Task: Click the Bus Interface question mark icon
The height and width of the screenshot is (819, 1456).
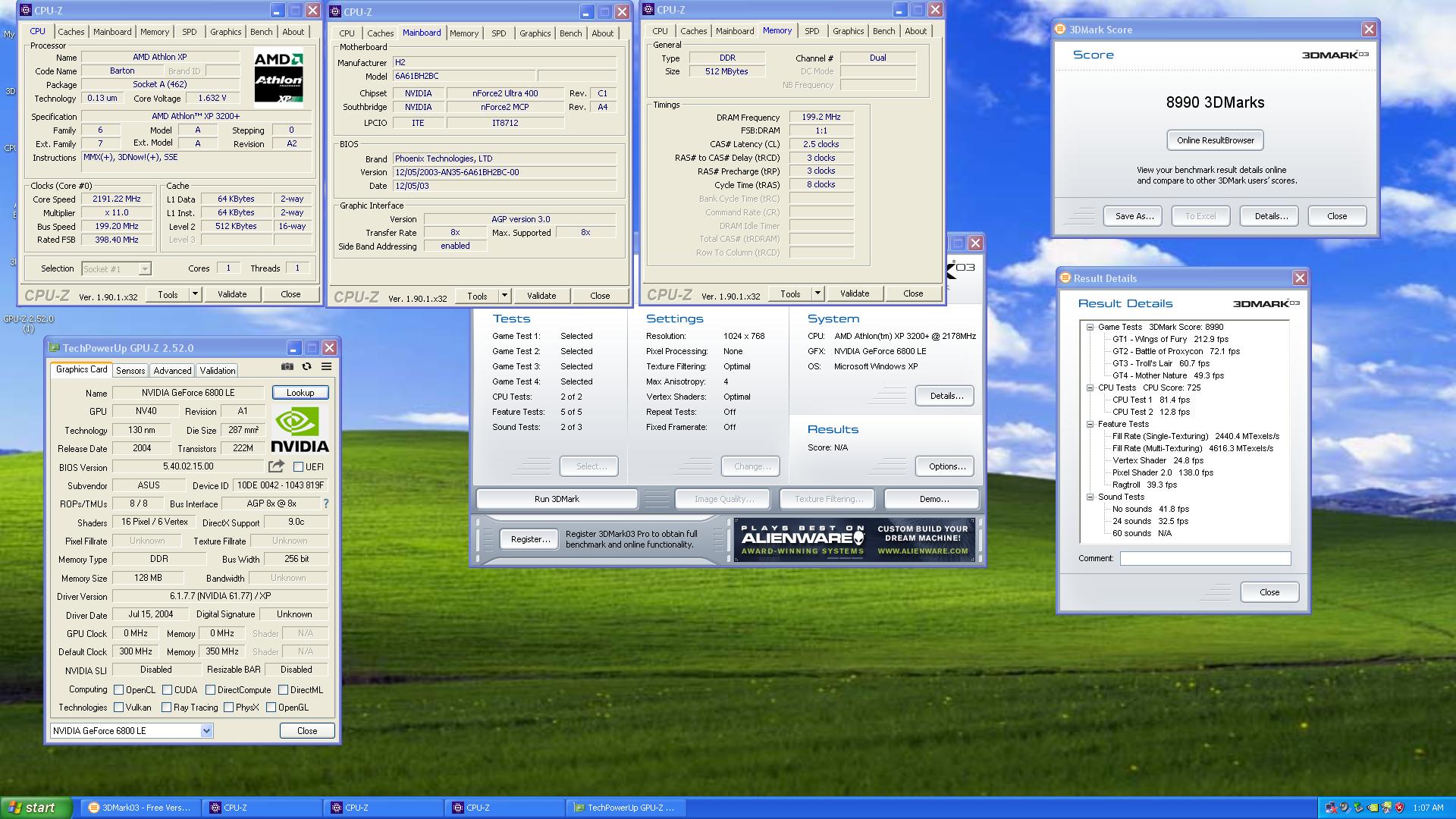Action: click(326, 504)
